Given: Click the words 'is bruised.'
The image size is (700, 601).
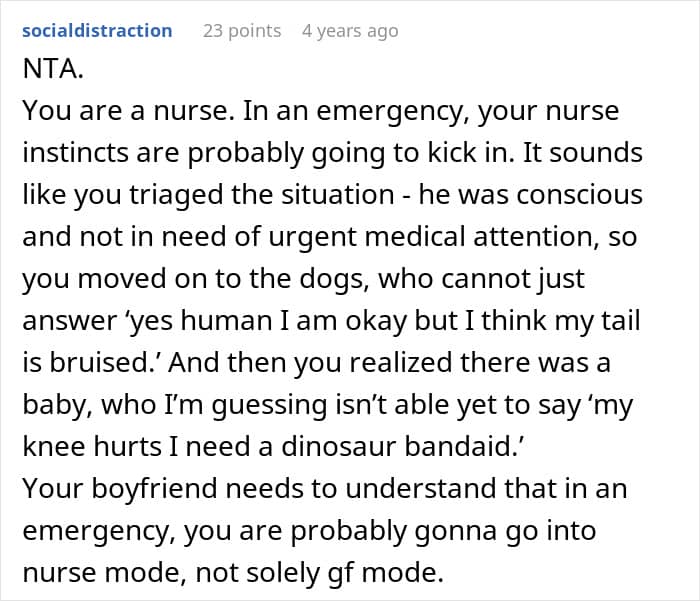Looking at the screenshot, I should [78, 361].
